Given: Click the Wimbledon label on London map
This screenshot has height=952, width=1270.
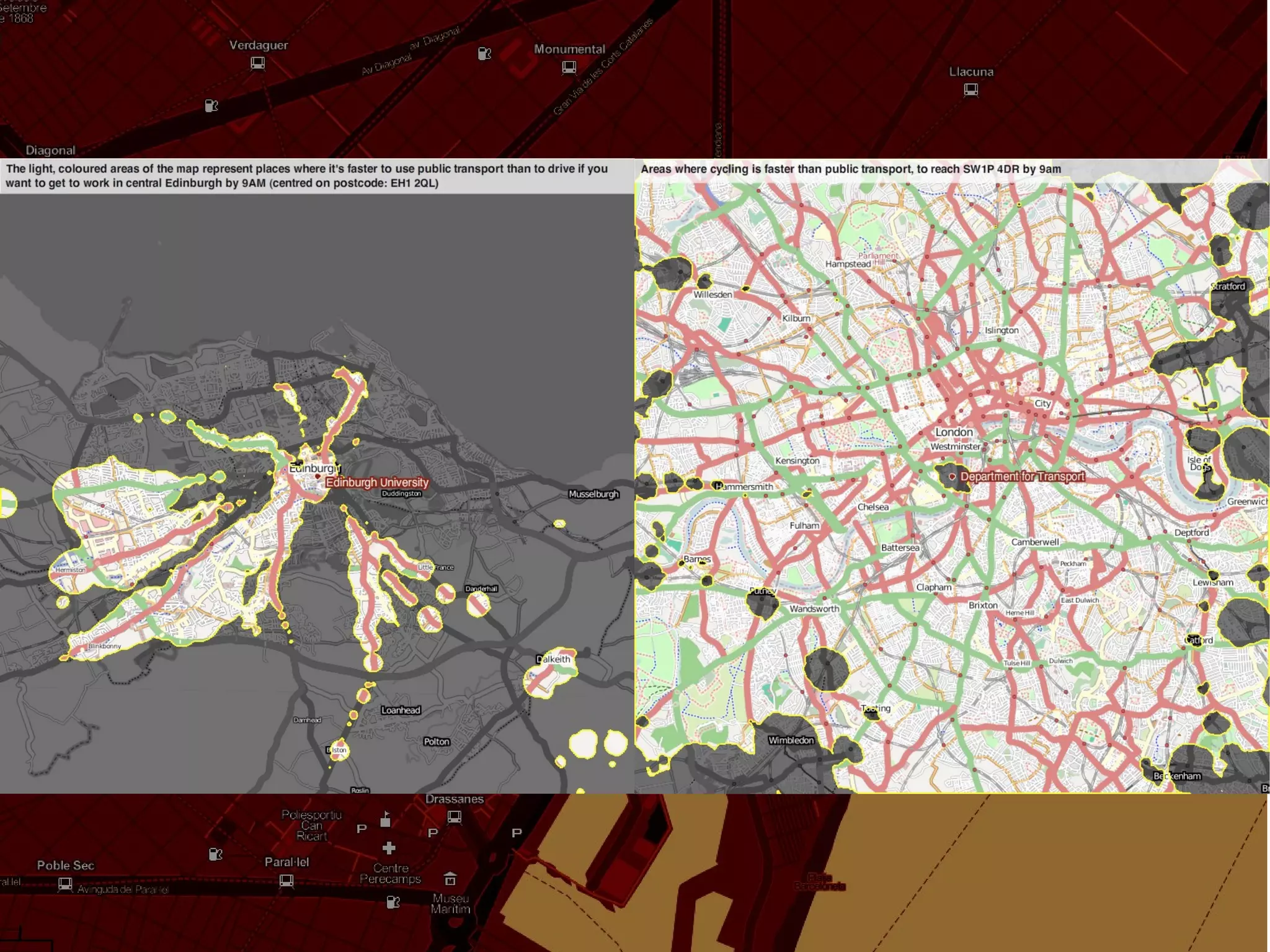Looking at the screenshot, I should pyautogui.click(x=791, y=740).
